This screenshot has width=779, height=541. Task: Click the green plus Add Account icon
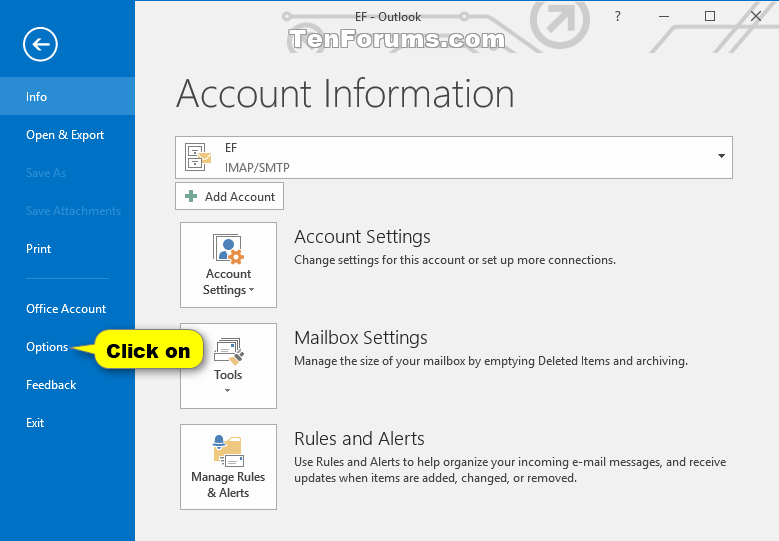pos(191,196)
